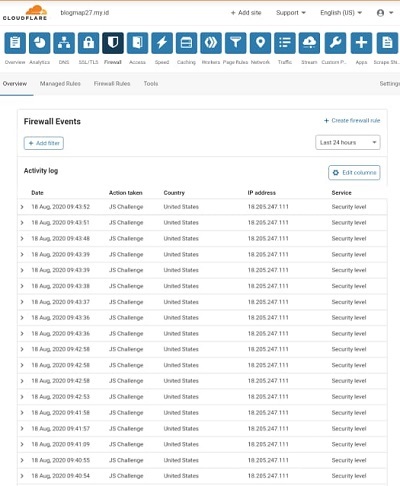Open the Traffic list icon
The width and height of the screenshot is (400, 486).
(x=285, y=43)
